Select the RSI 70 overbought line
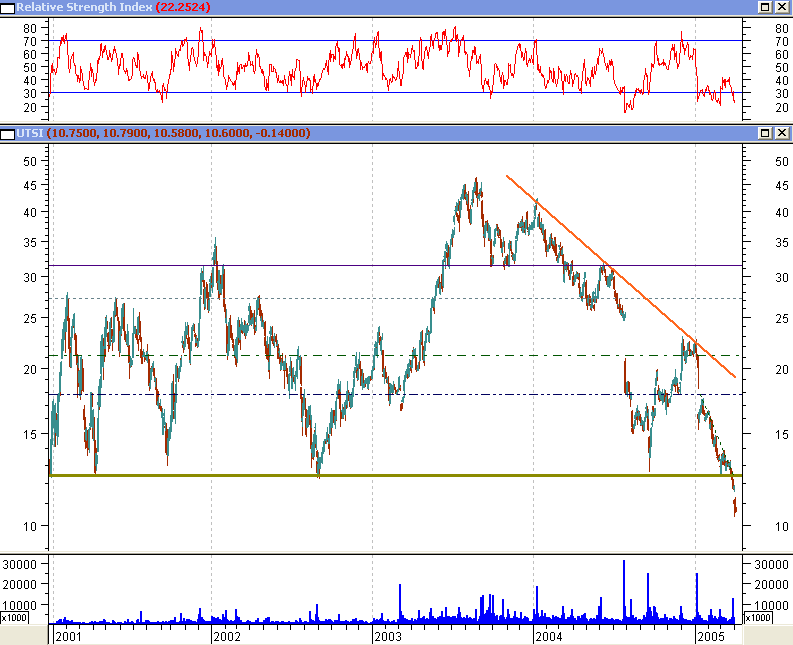The height and width of the screenshot is (645, 793). pyautogui.click(x=395, y=40)
